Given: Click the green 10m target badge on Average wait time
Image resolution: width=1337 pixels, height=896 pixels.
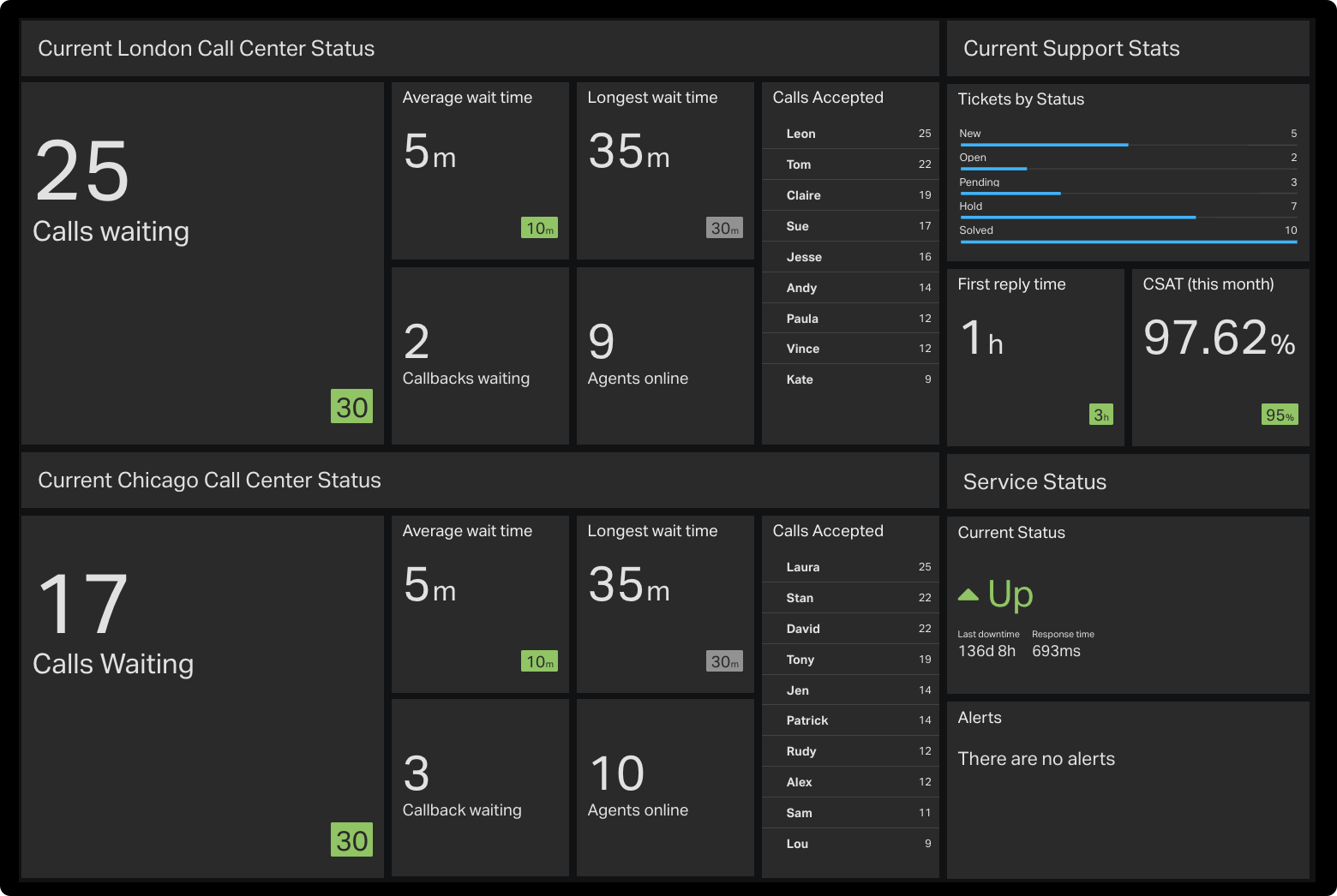Looking at the screenshot, I should [x=539, y=228].
